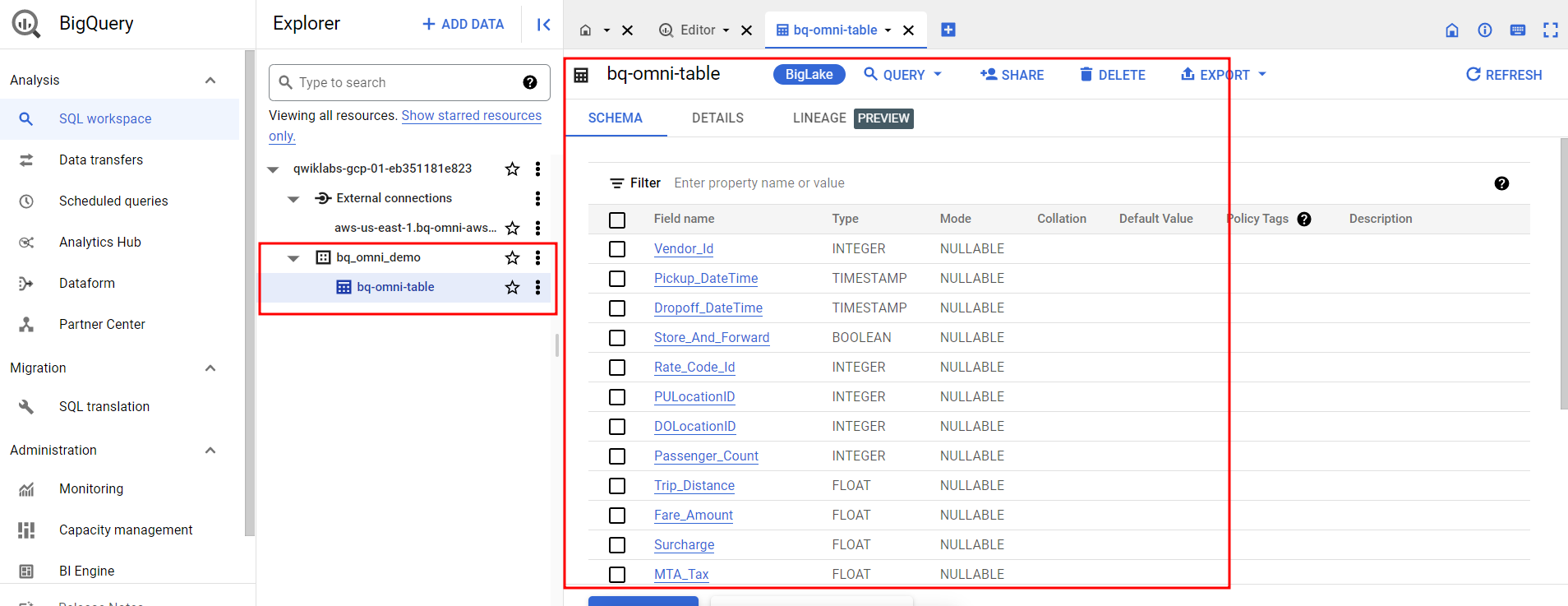
Task: Click ADD DATA button
Action: (463, 25)
